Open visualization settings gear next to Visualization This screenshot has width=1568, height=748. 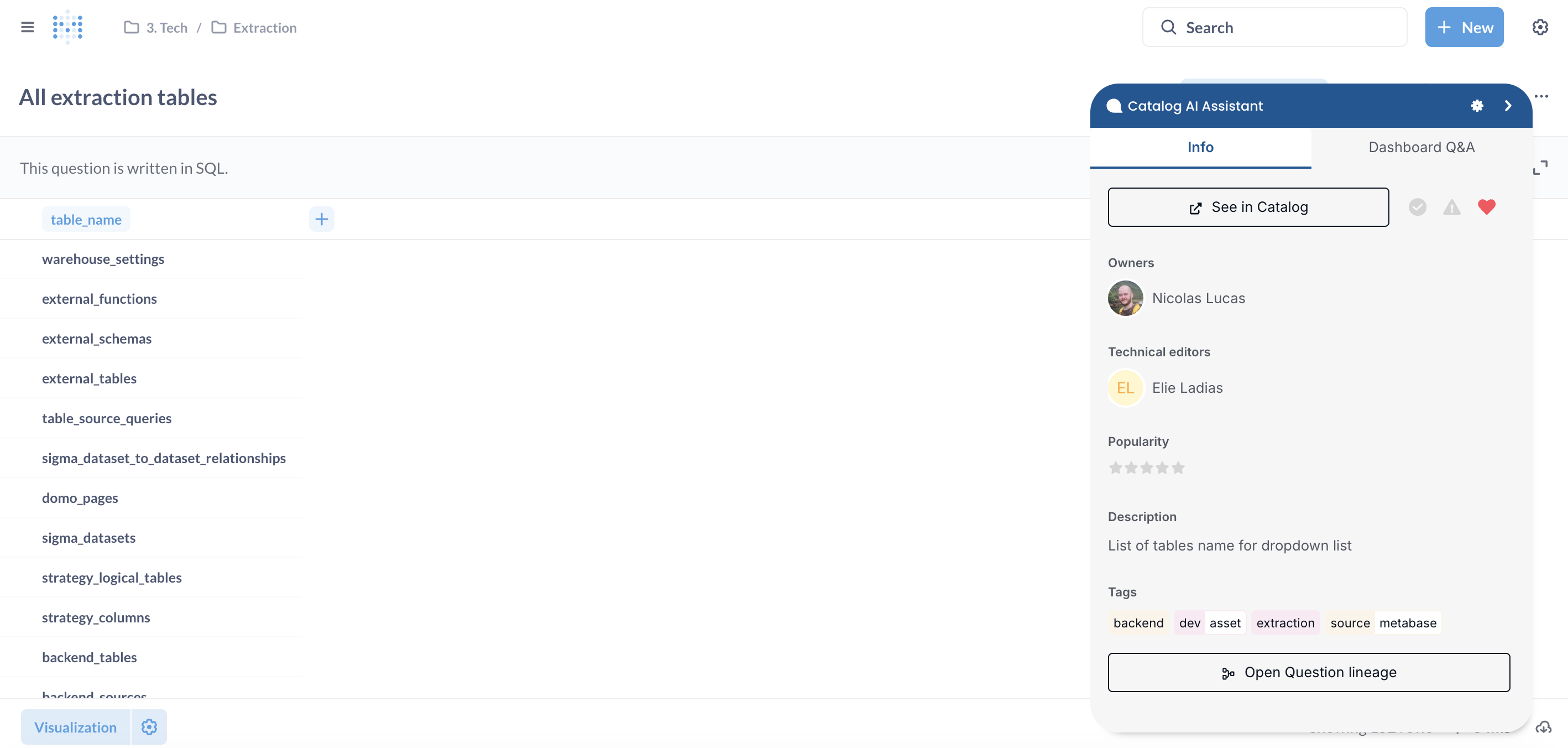[148, 726]
